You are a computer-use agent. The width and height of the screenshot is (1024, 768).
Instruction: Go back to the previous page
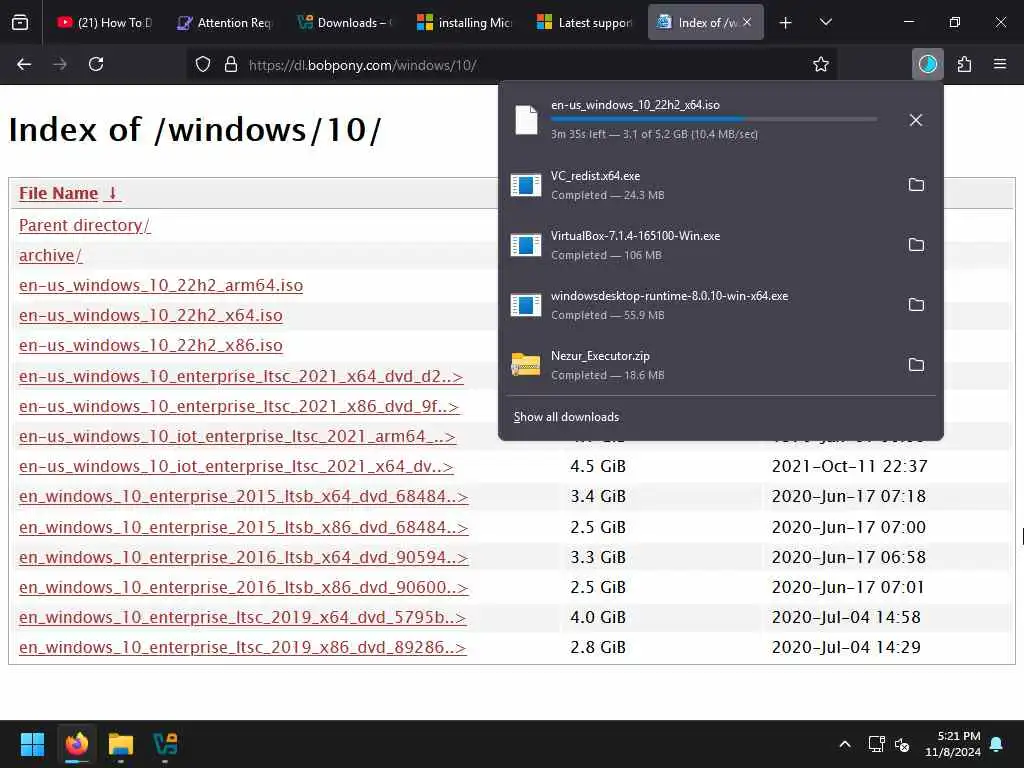(x=24, y=64)
